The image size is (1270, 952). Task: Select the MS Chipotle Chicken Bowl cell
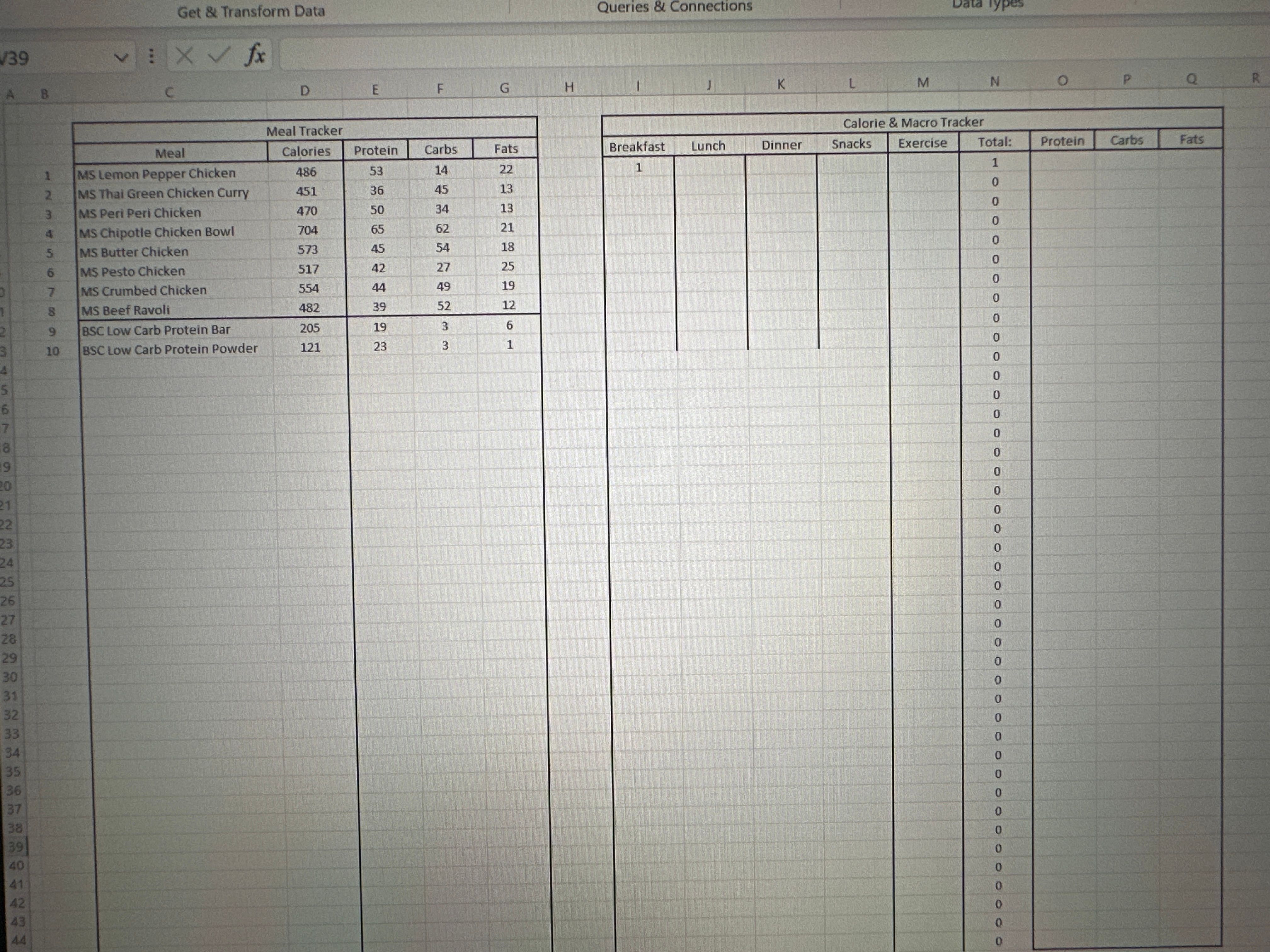(157, 232)
